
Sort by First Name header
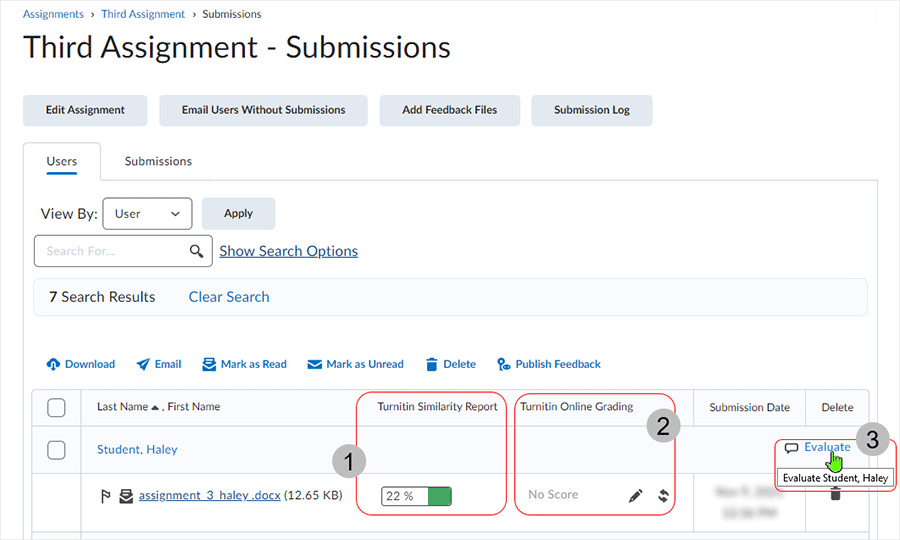tap(194, 407)
